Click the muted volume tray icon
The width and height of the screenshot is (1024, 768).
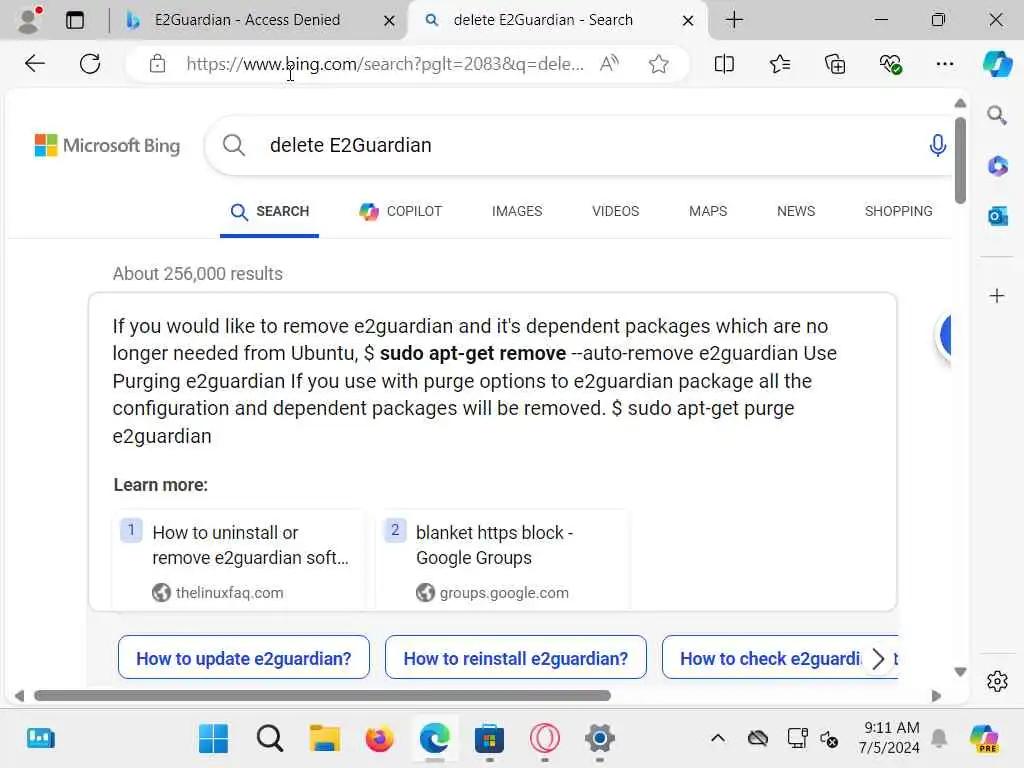(829, 739)
